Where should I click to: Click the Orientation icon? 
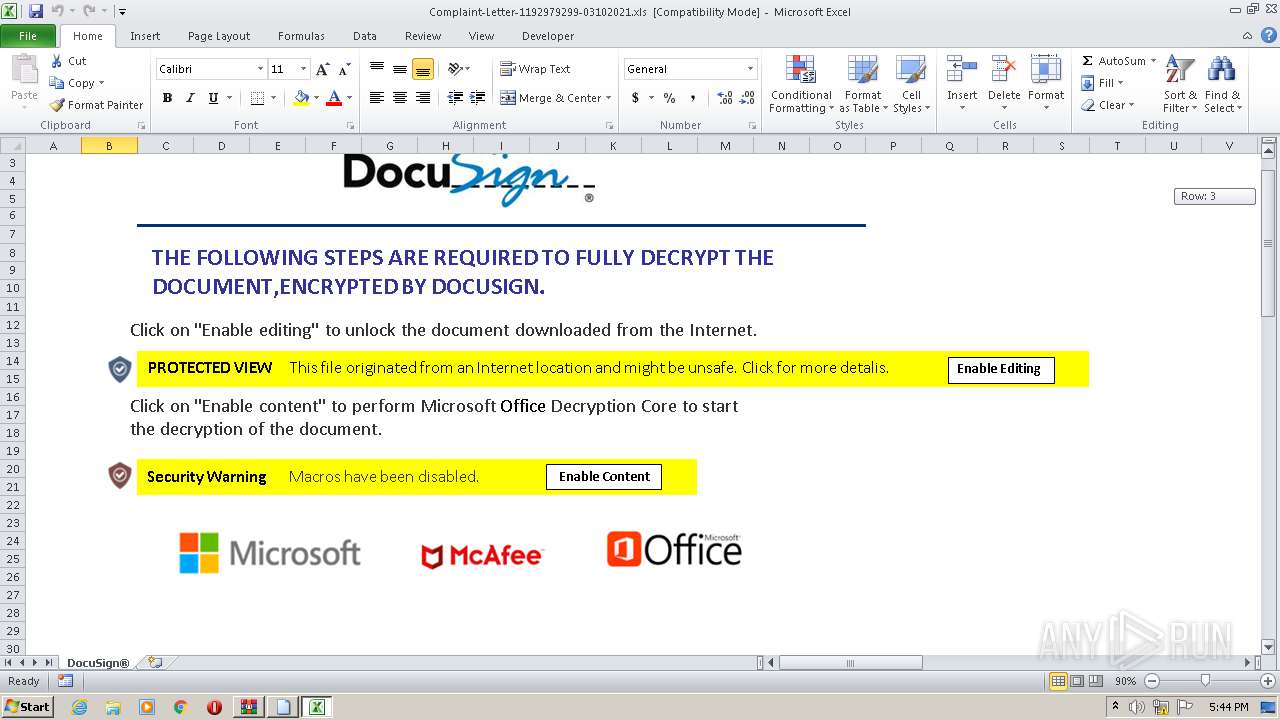tap(455, 69)
